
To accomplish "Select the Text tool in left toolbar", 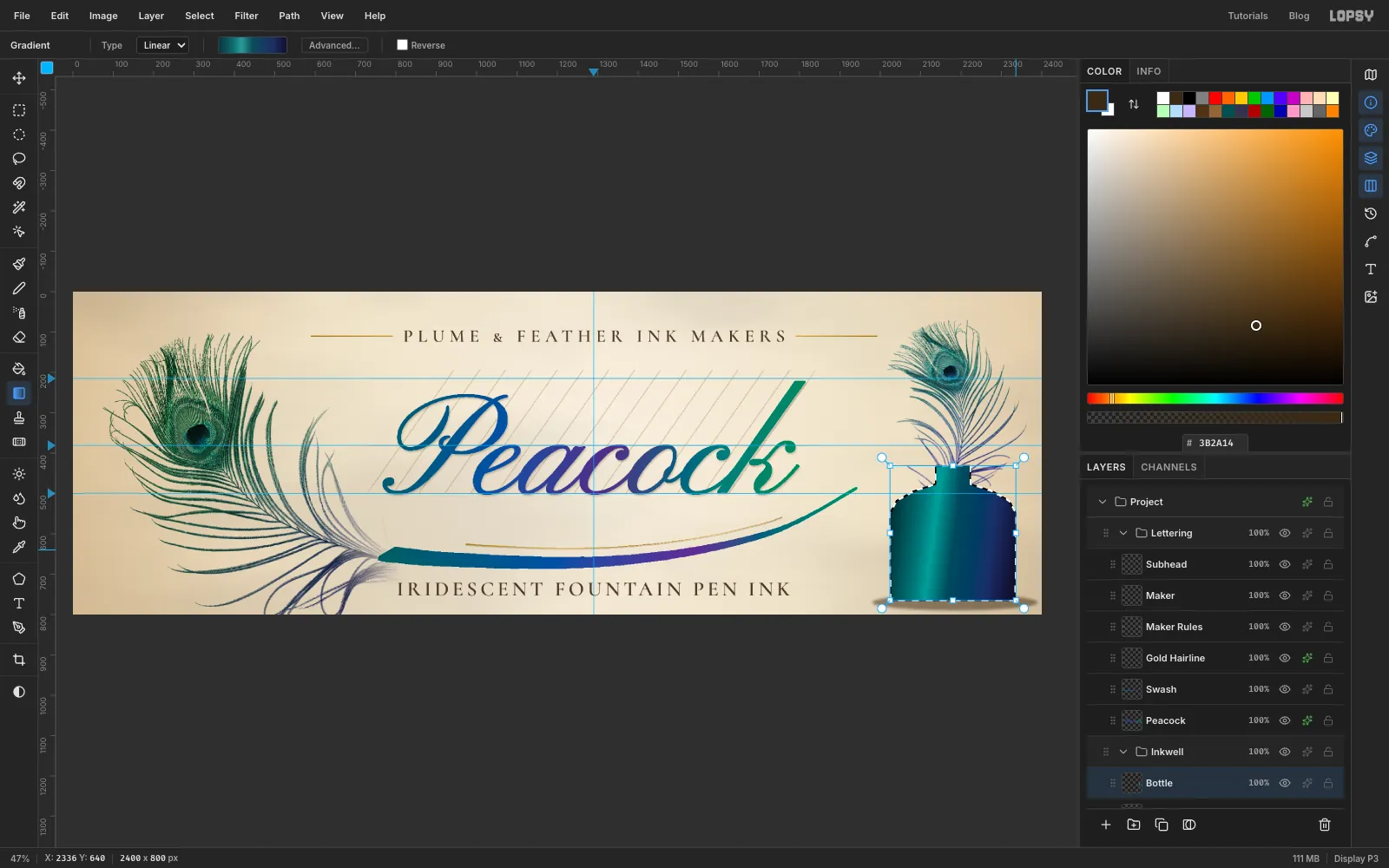I will 19,603.
